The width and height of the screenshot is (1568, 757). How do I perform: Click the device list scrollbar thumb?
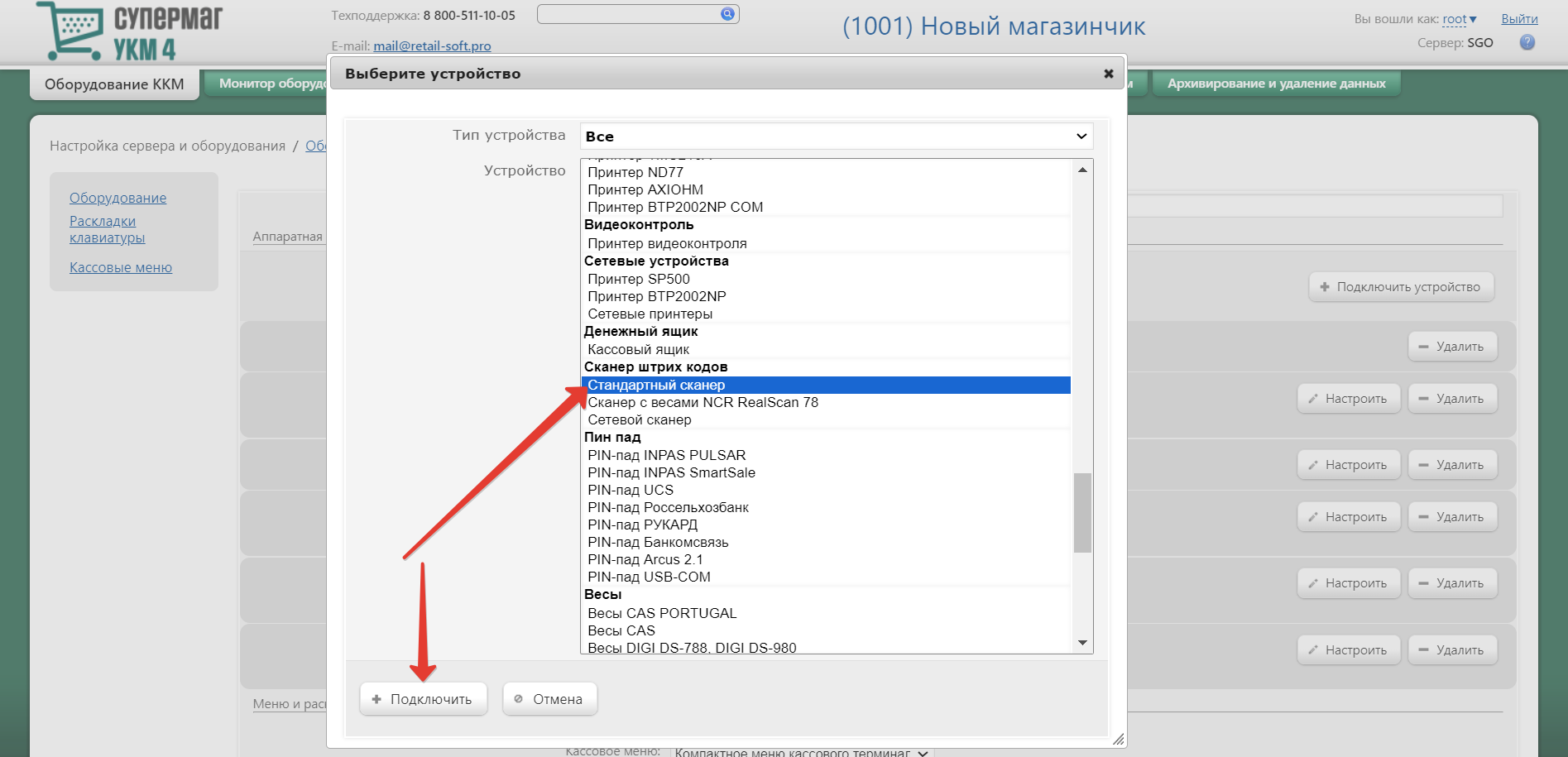pos(1082,512)
